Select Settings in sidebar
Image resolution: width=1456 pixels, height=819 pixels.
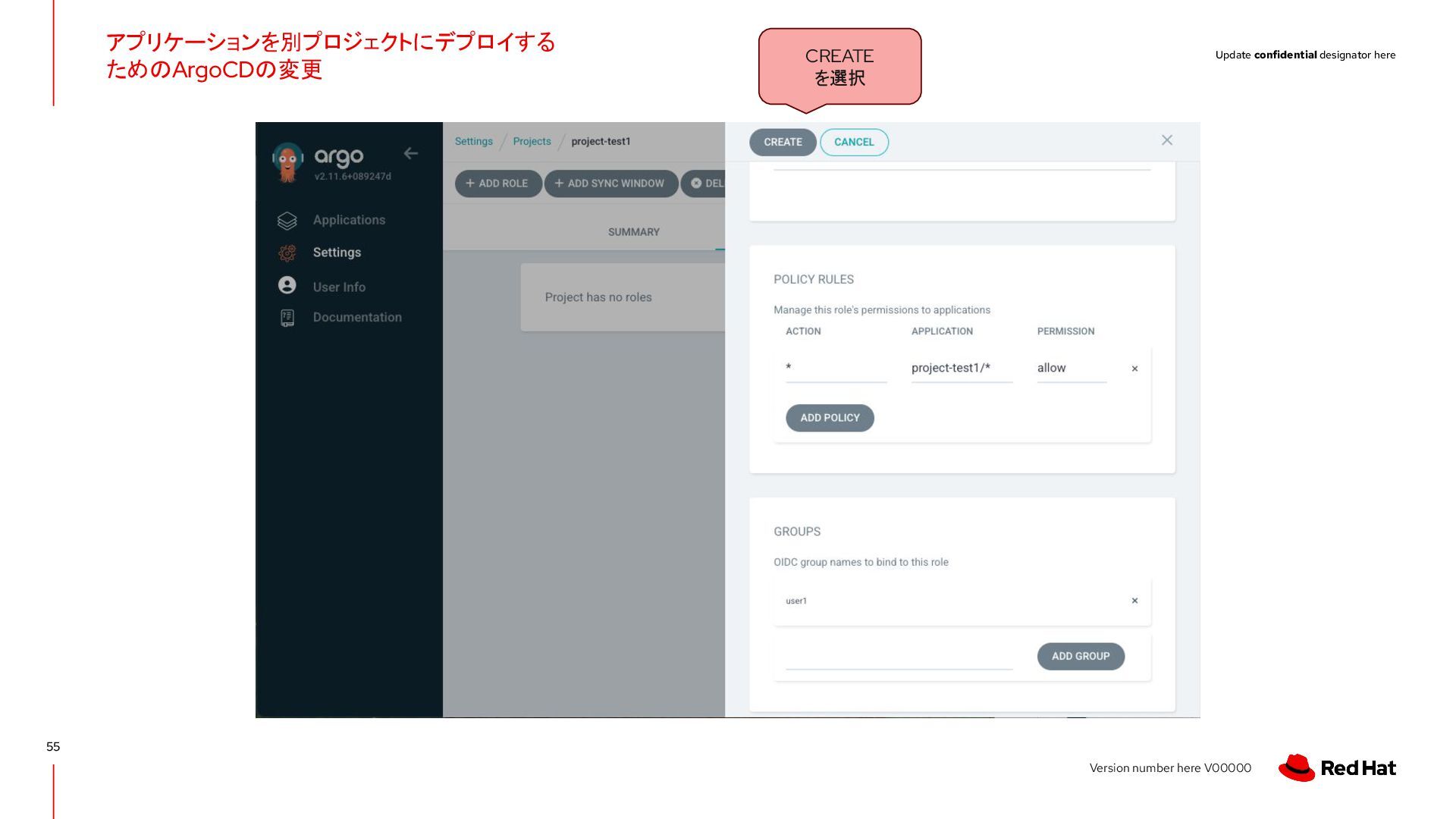click(x=337, y=253)
